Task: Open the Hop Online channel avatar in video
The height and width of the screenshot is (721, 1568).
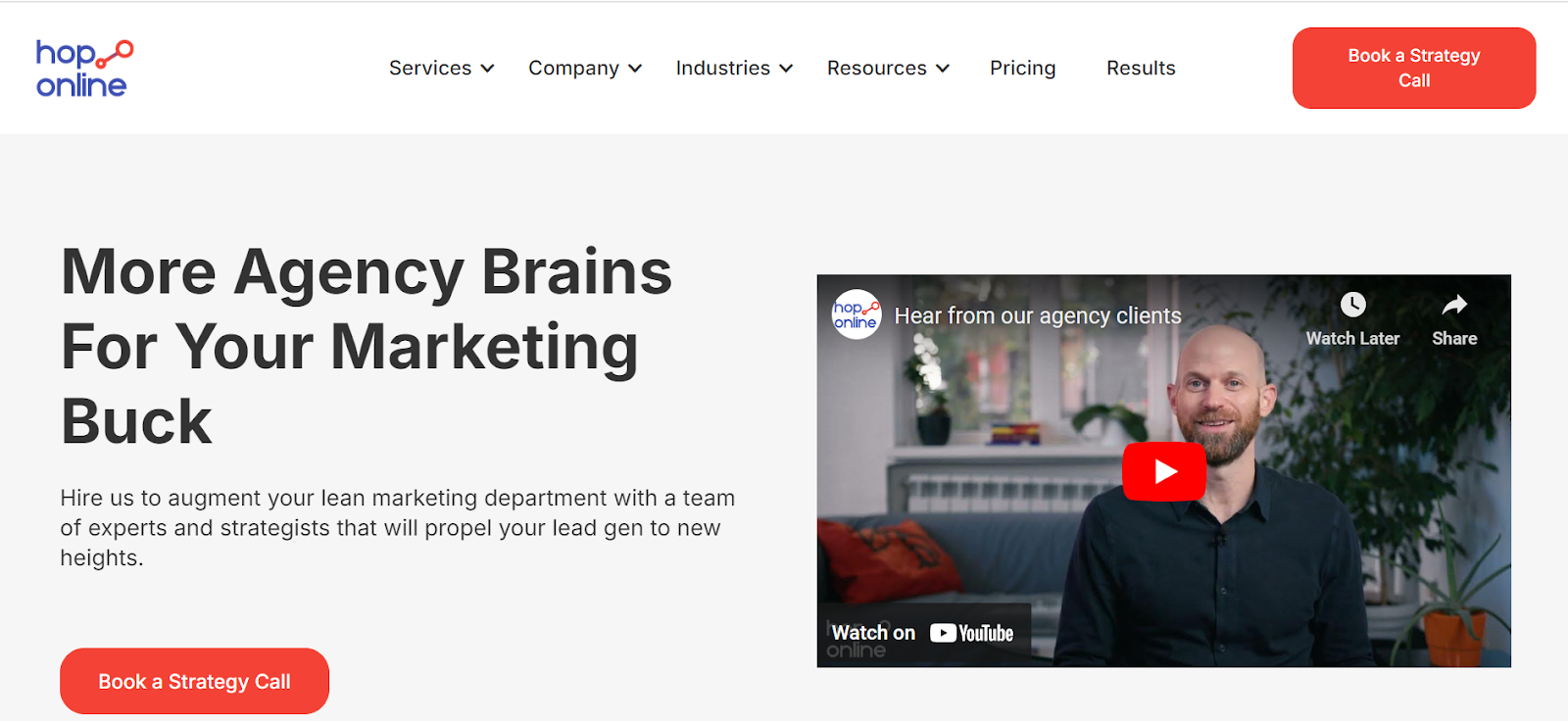Action: click(x=857, y=314)
